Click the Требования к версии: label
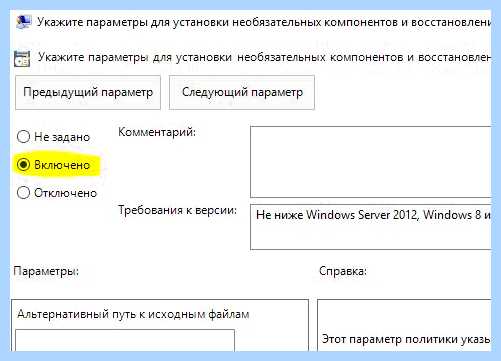 [177, 210]
